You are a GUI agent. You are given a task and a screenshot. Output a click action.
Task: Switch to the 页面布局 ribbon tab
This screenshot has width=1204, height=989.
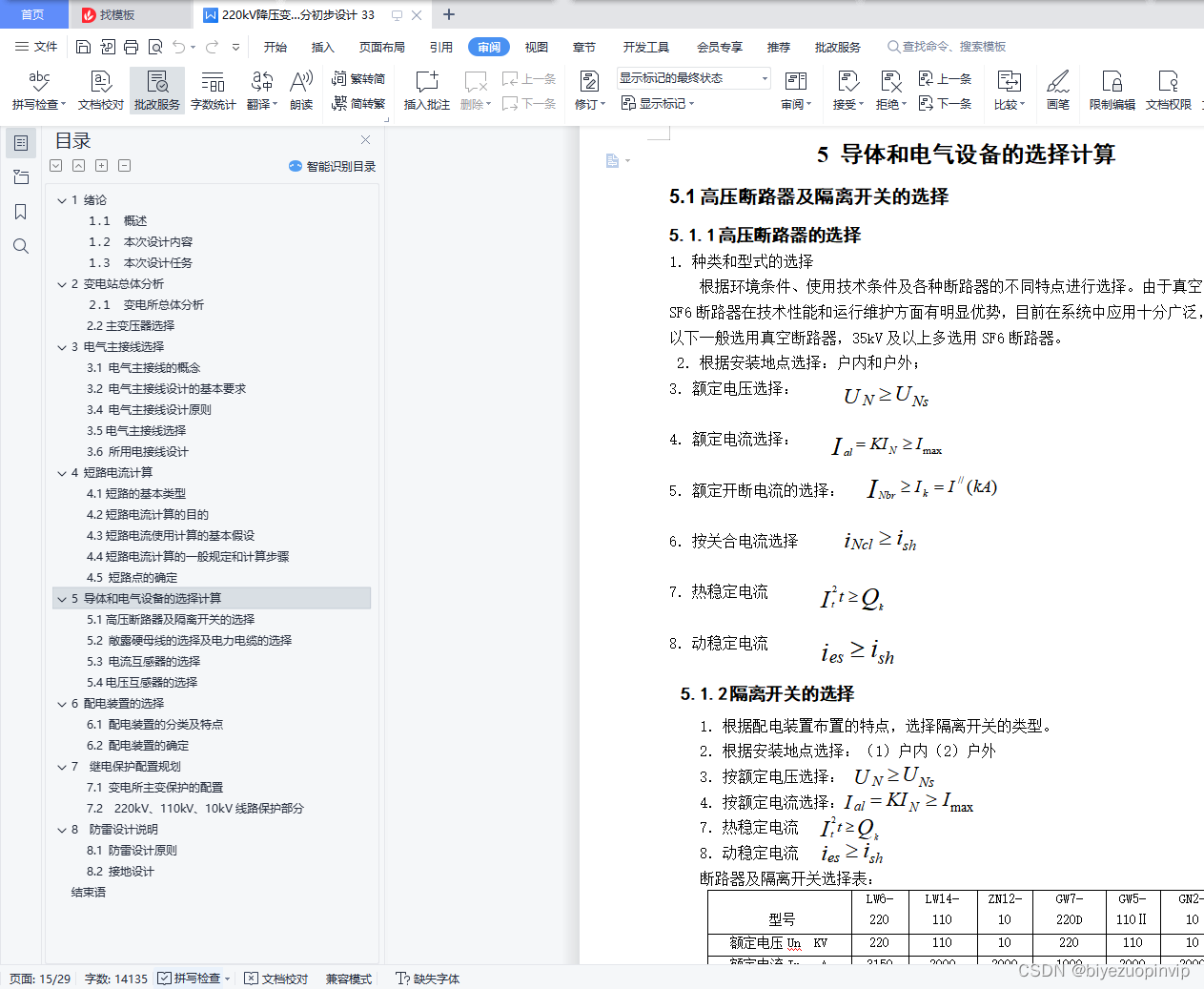point(382,47)
